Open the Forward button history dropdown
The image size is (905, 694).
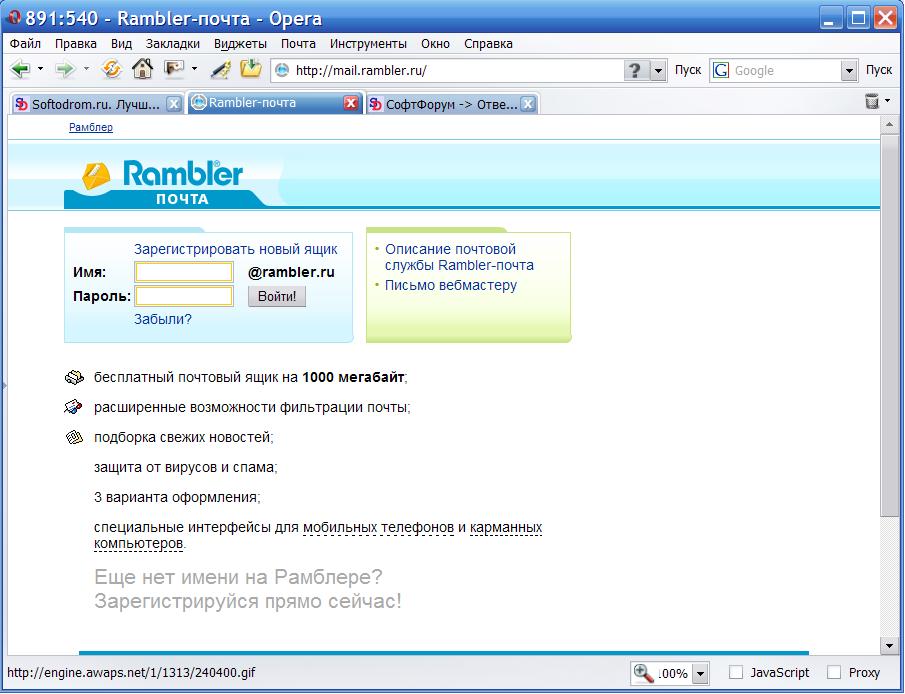[x=87, y=69]
